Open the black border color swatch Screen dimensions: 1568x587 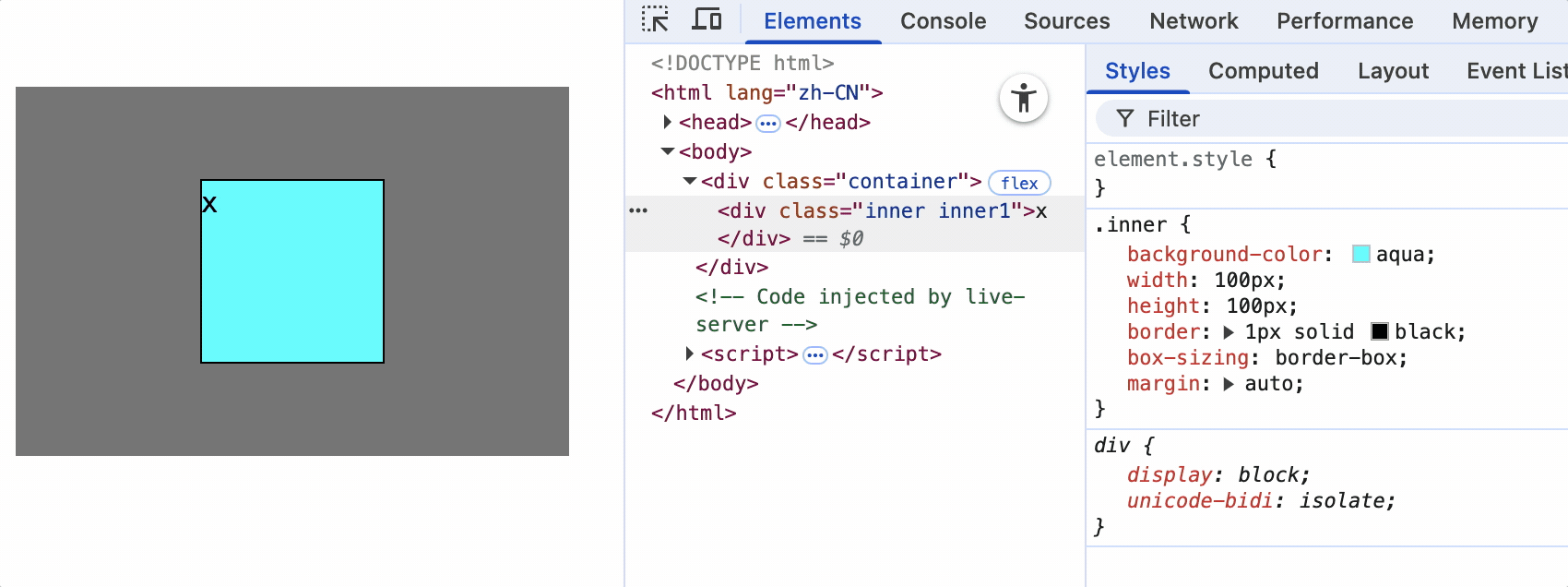click(1380, 331)
